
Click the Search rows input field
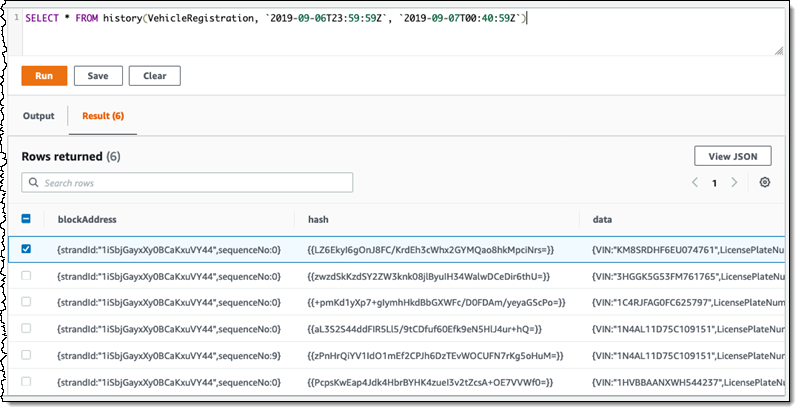pyautogui.click(x=195, y=183)
